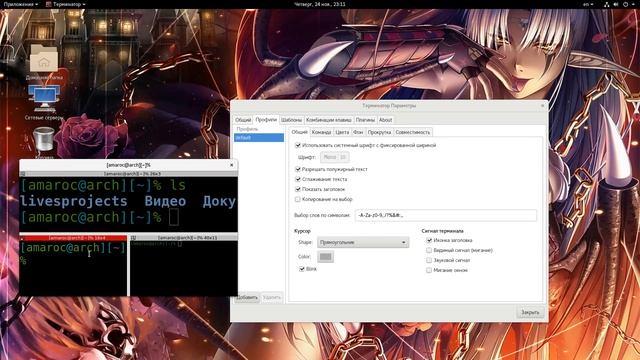Open the Background (Фон) profile sub-tab
Screen dimensions: 640x360
358,132
